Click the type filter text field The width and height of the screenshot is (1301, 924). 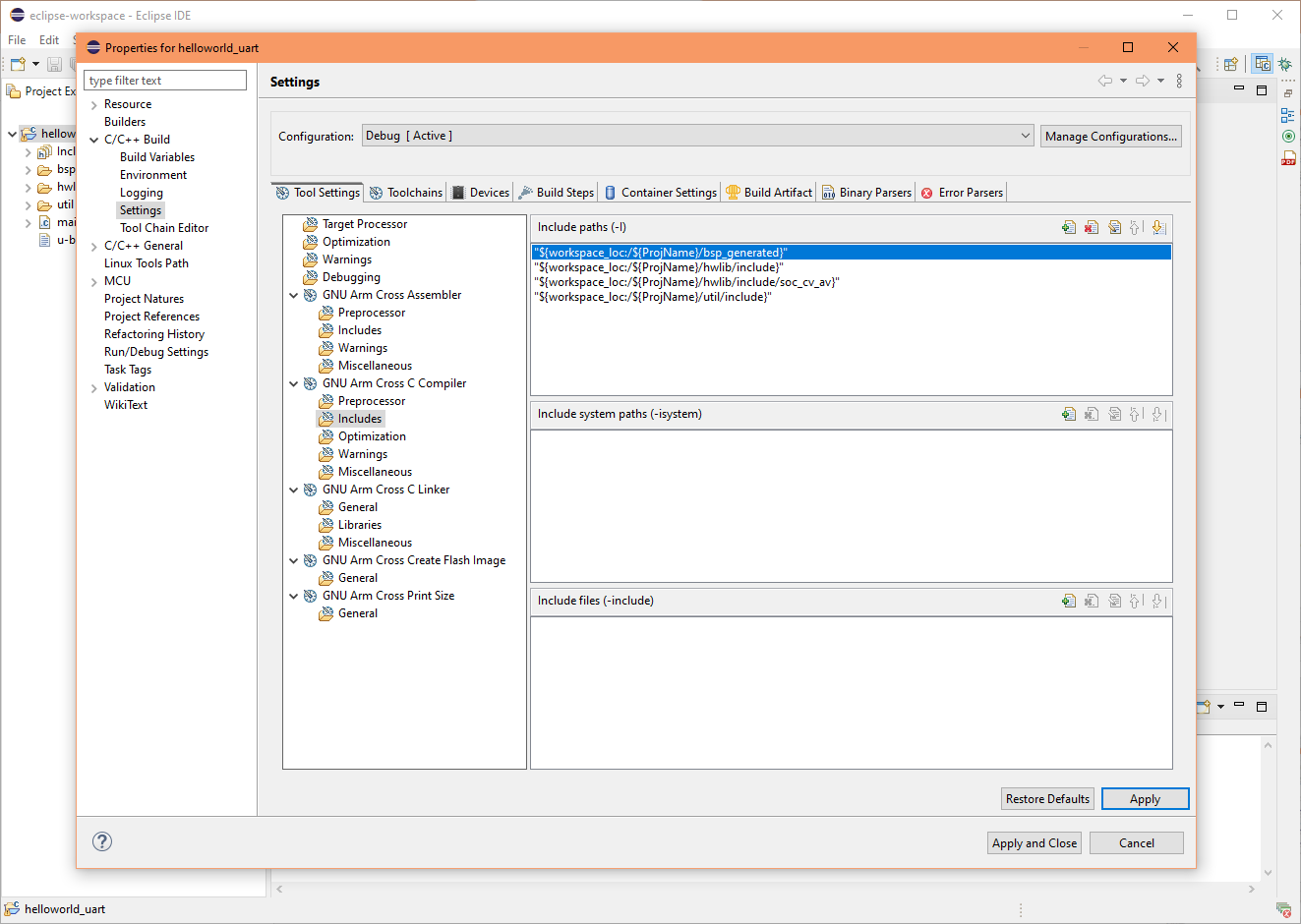(x=164, y=79)
